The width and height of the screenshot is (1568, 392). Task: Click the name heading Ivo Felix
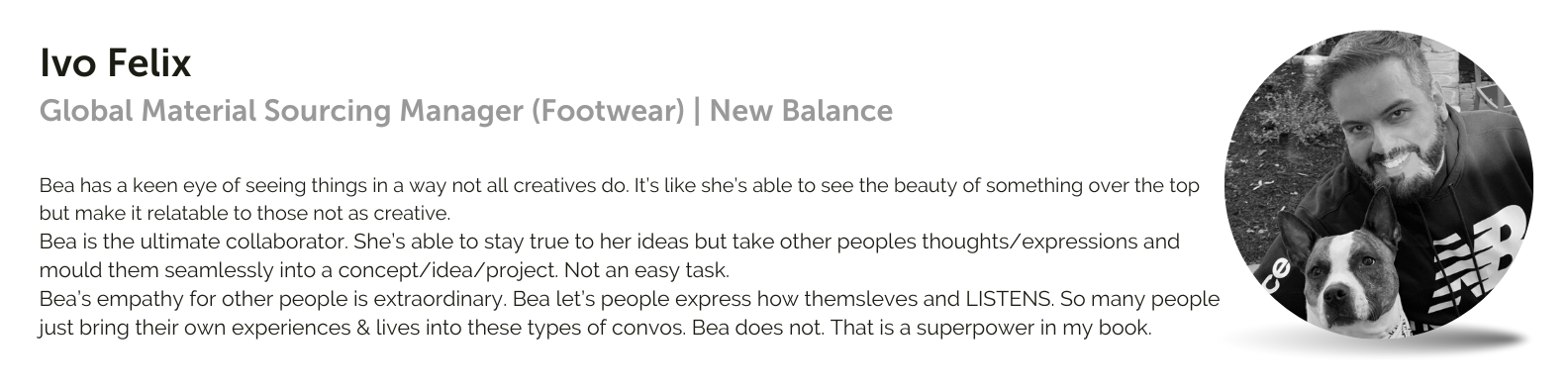(x=115, y=64)
